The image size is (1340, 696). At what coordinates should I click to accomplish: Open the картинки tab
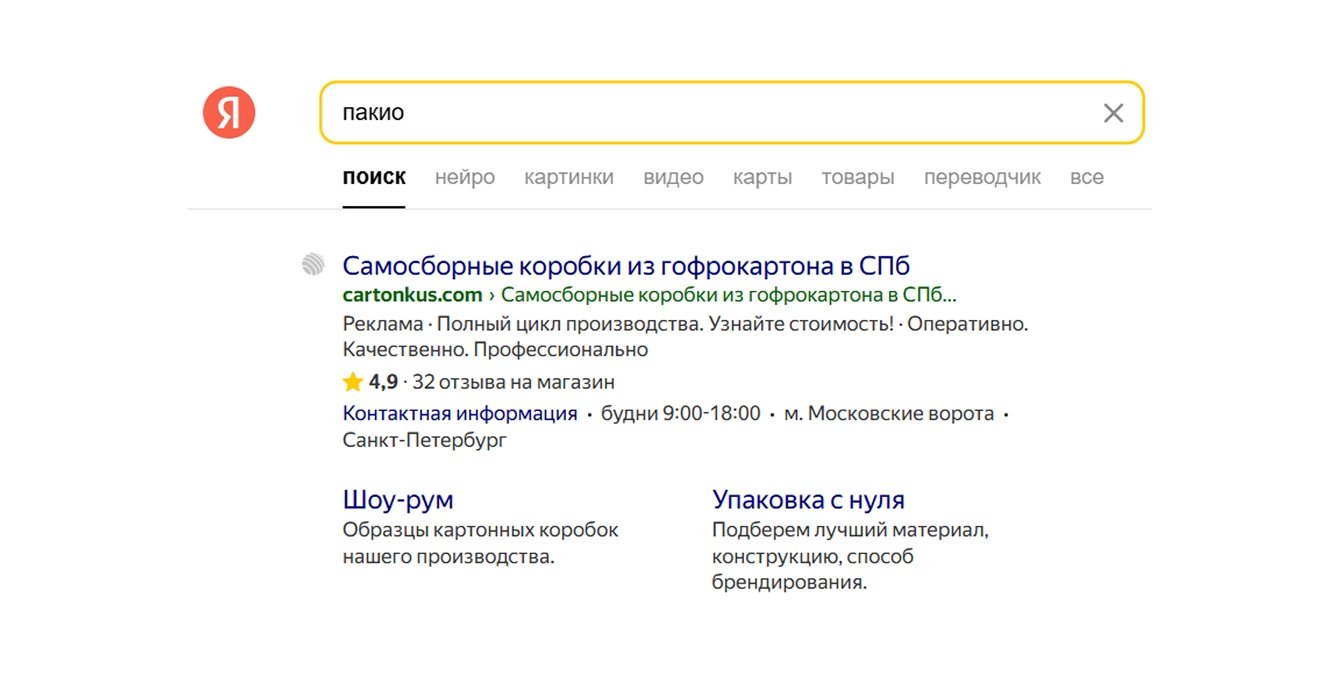point(569,178)
